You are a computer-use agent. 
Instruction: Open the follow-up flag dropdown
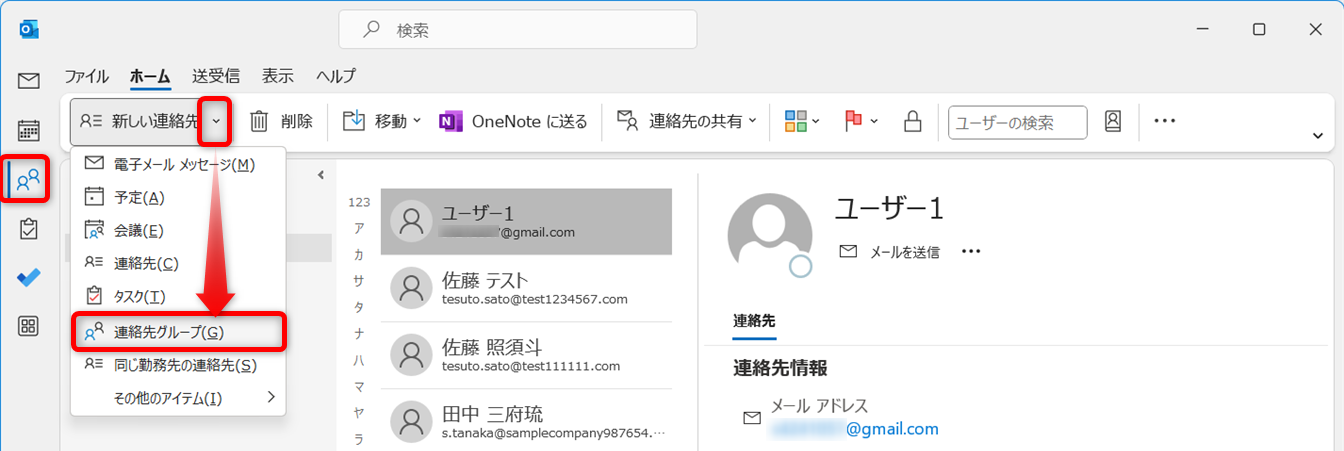click(x=860, y=121)
